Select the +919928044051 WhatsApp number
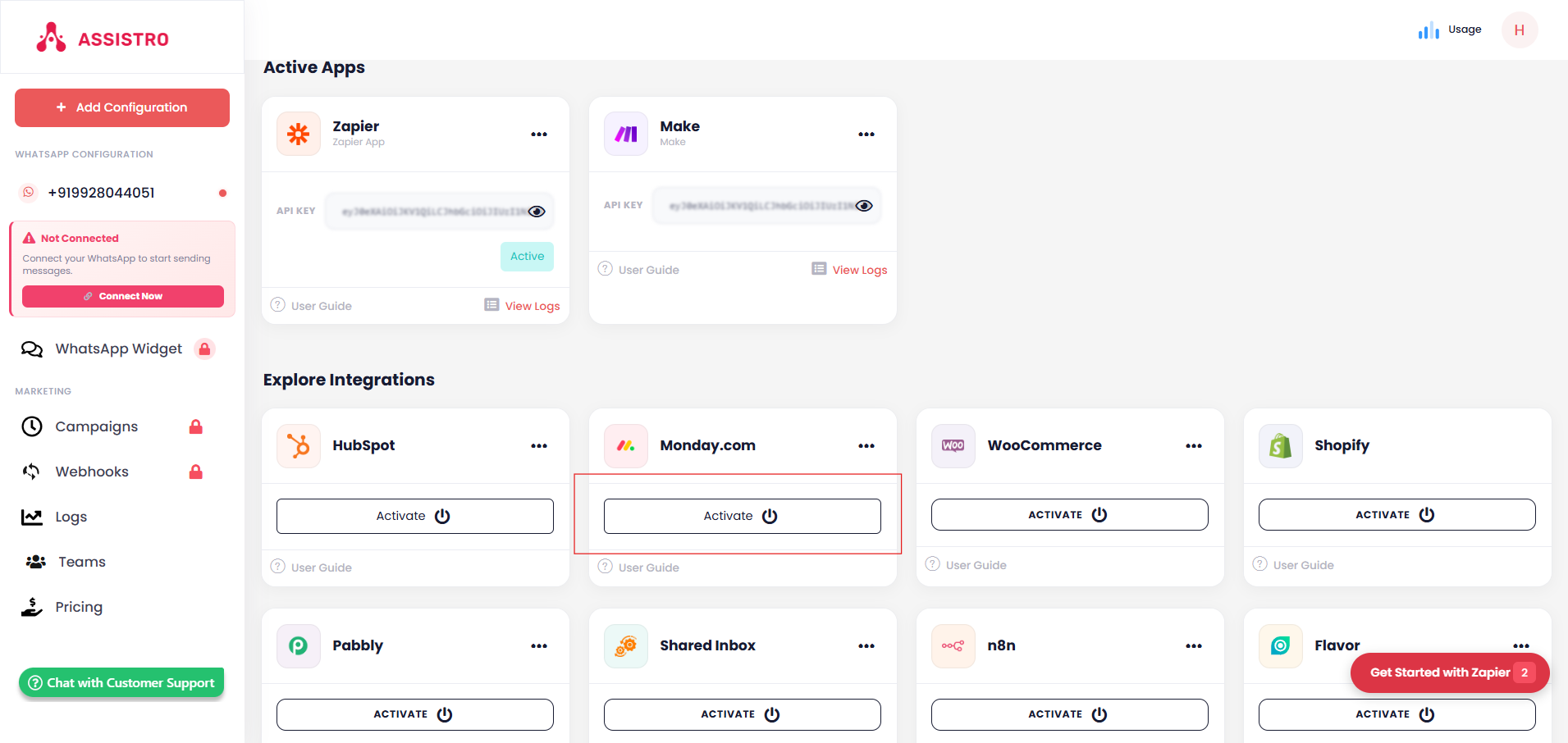Screen dimensions: 1568x743 click(x=101, y=193)
